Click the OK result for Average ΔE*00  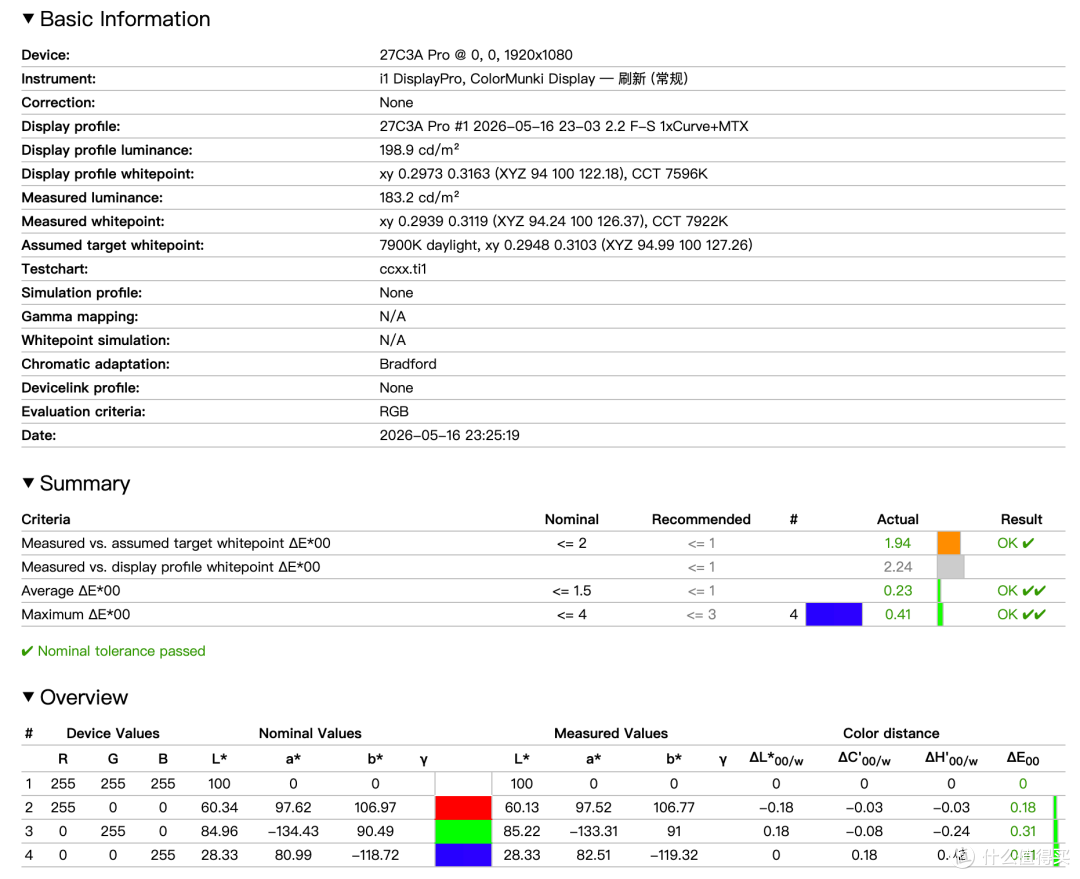tap(1021, 590)
